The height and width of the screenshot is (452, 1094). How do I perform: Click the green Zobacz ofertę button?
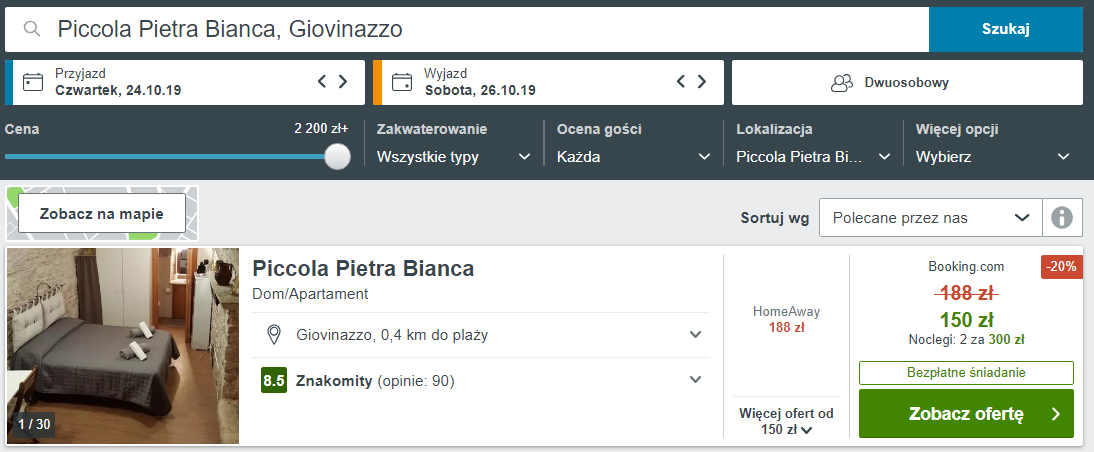[966, 414]
